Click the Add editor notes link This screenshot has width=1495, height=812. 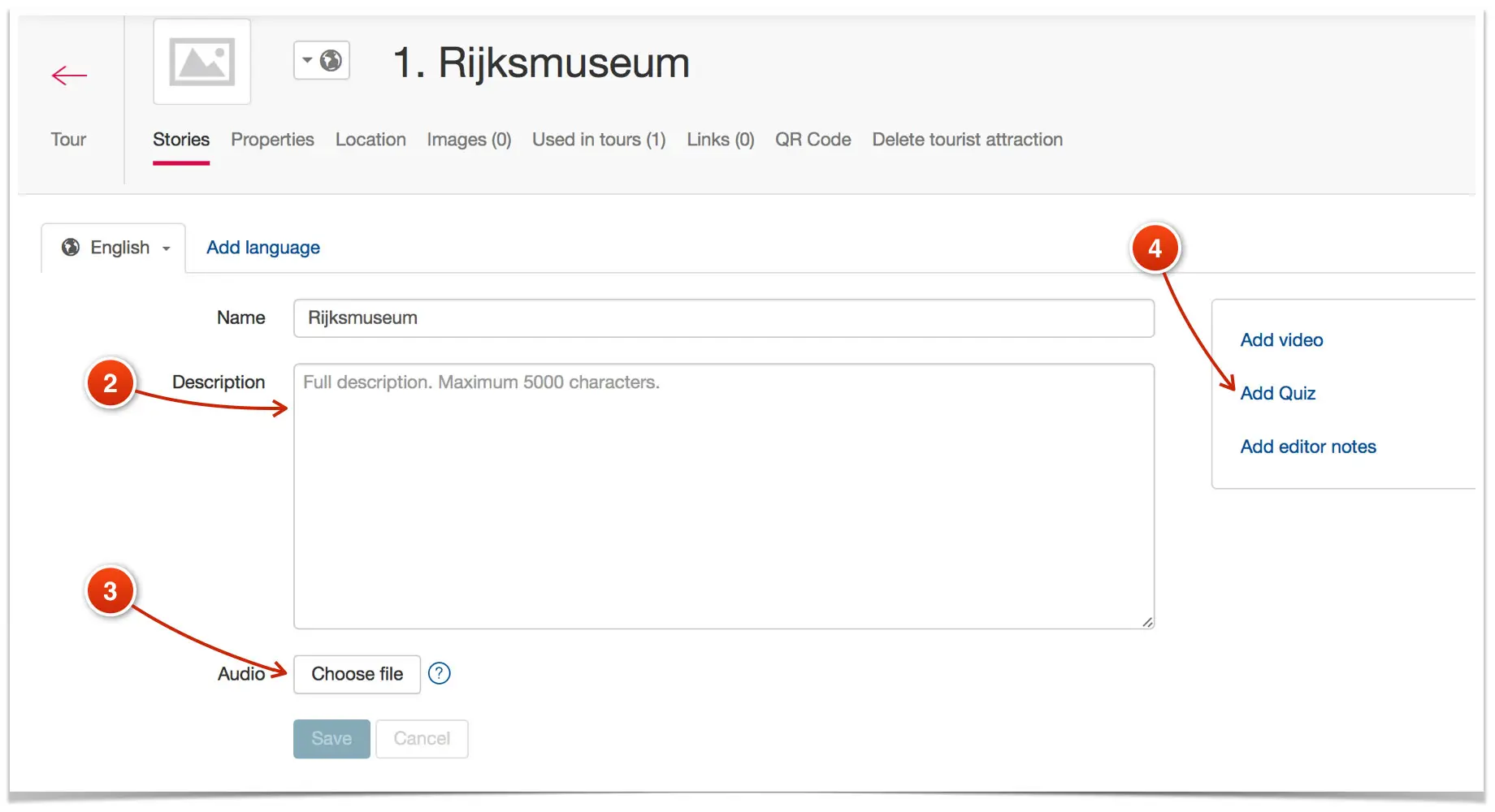point(1308,447)
